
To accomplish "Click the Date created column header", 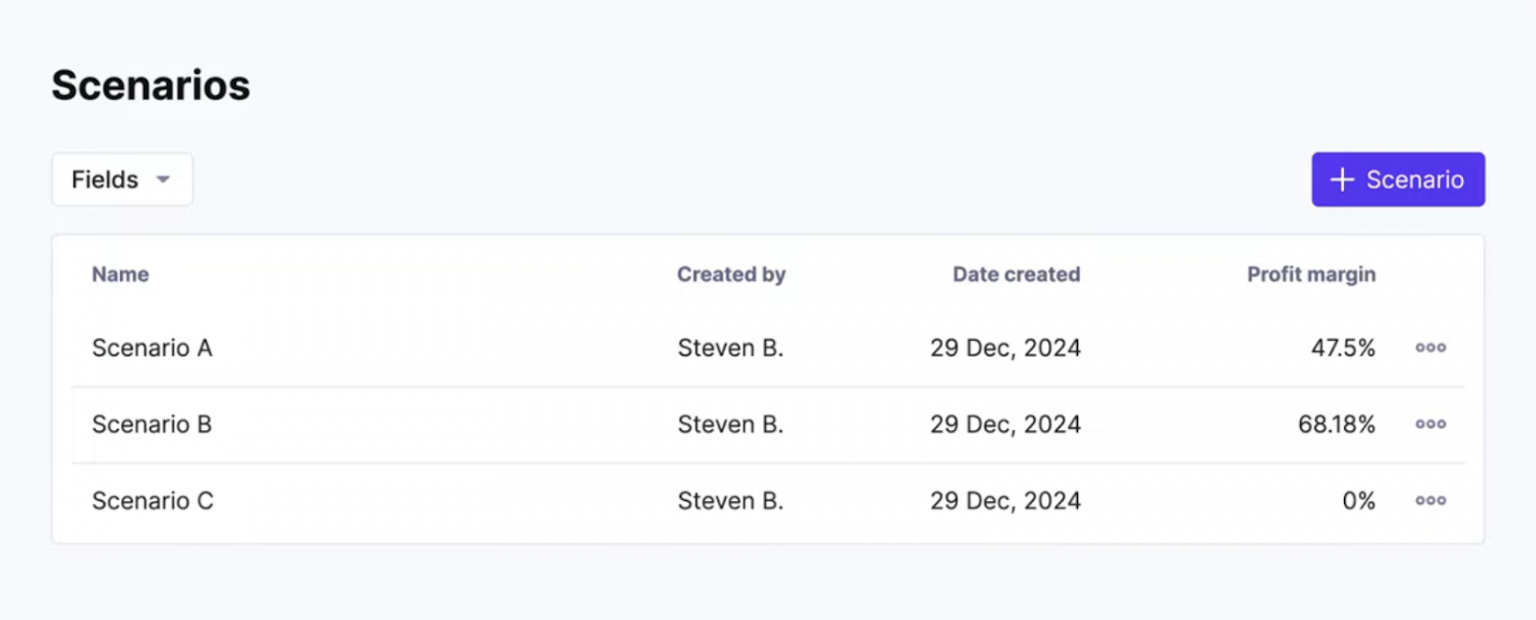I will click(x=1016, y=274).
